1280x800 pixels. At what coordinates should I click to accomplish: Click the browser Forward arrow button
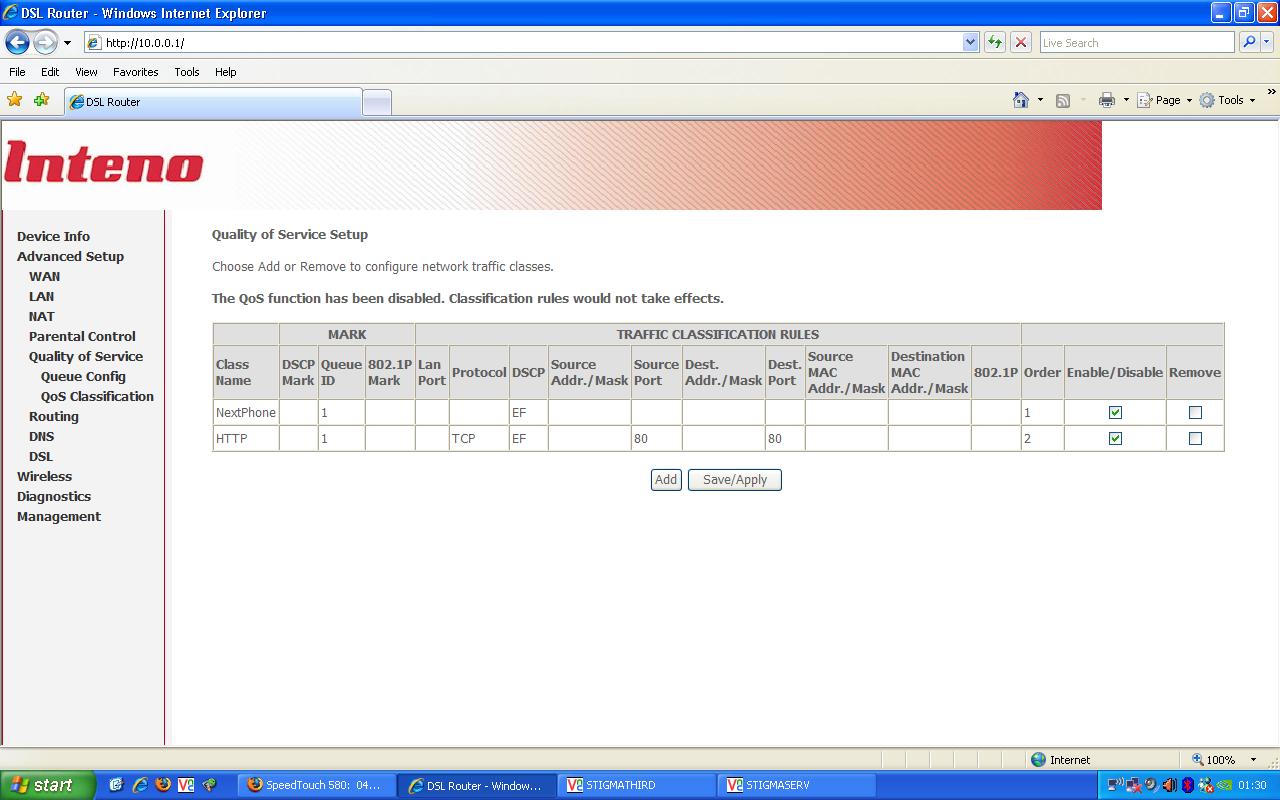[45, 42]
